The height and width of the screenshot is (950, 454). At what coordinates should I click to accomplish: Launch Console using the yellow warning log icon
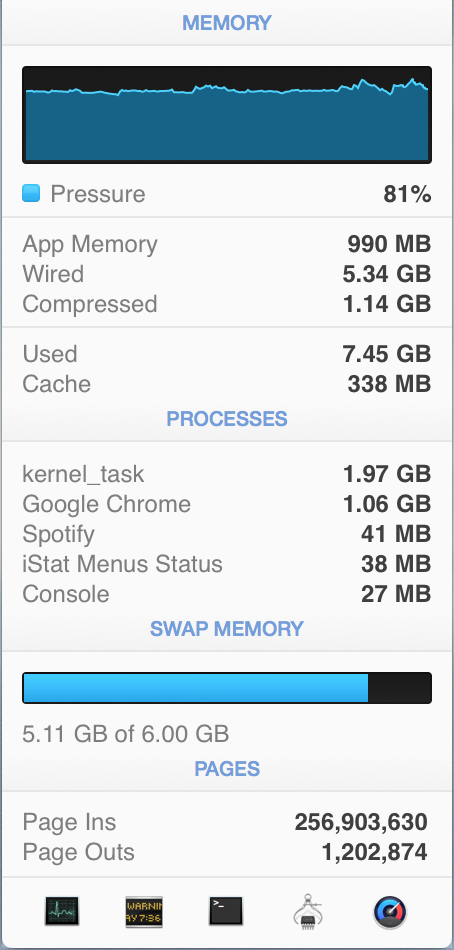144,911
